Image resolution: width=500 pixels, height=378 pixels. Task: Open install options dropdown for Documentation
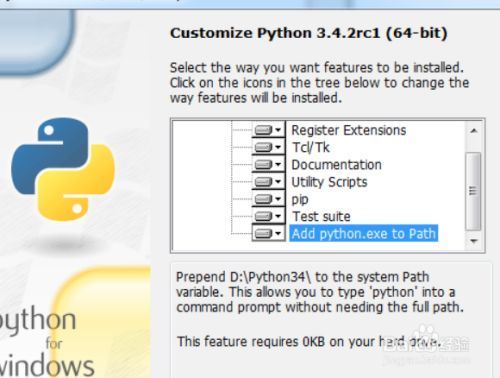[268, 164]
